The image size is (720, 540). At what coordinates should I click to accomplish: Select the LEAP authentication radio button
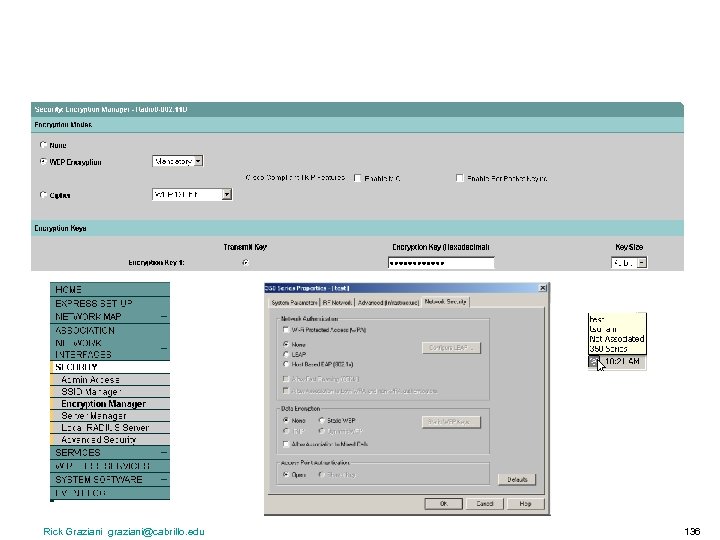point(286,354)
